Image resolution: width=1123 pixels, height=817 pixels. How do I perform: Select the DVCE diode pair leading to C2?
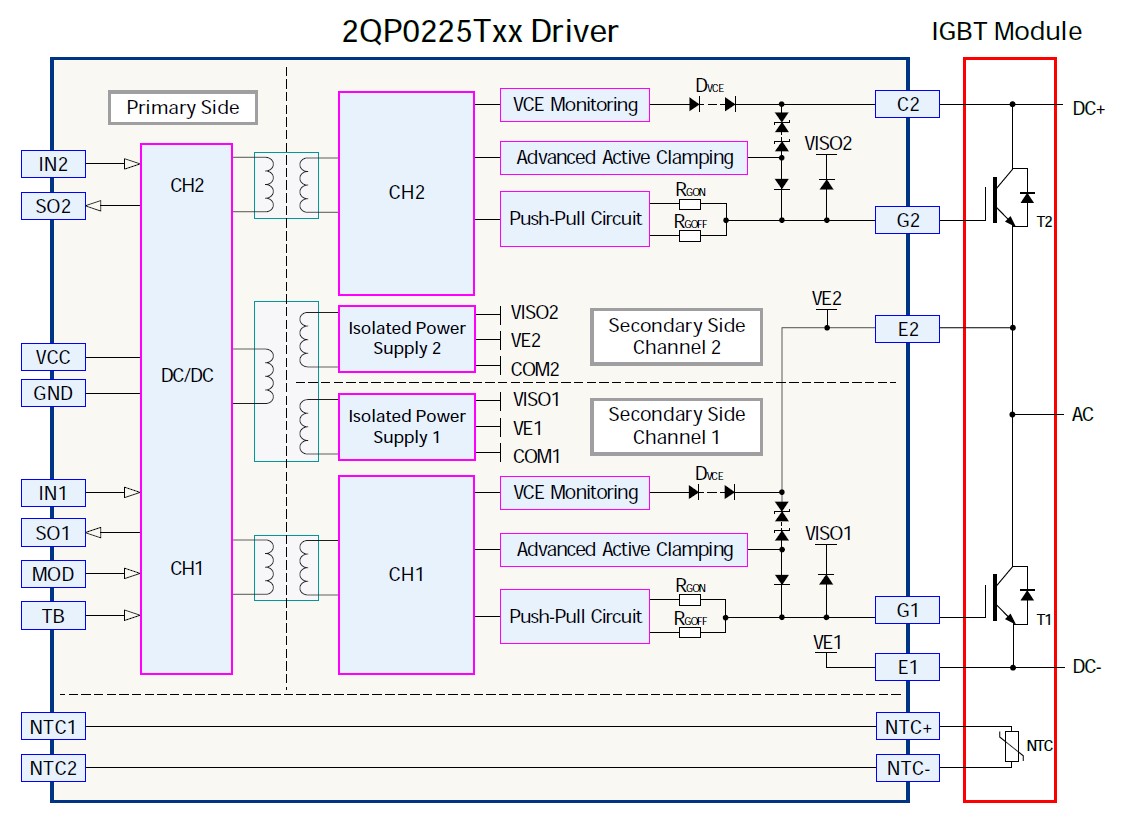coord(714,103)
